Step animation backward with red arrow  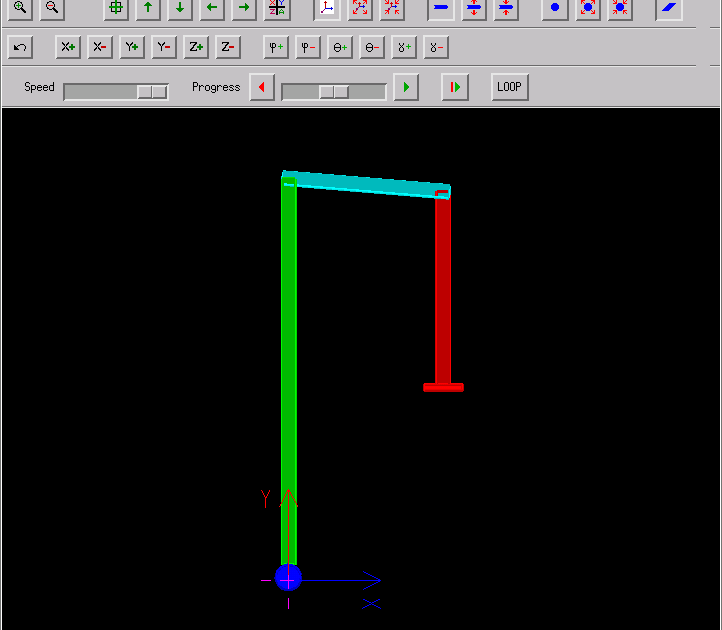(262, 87)
